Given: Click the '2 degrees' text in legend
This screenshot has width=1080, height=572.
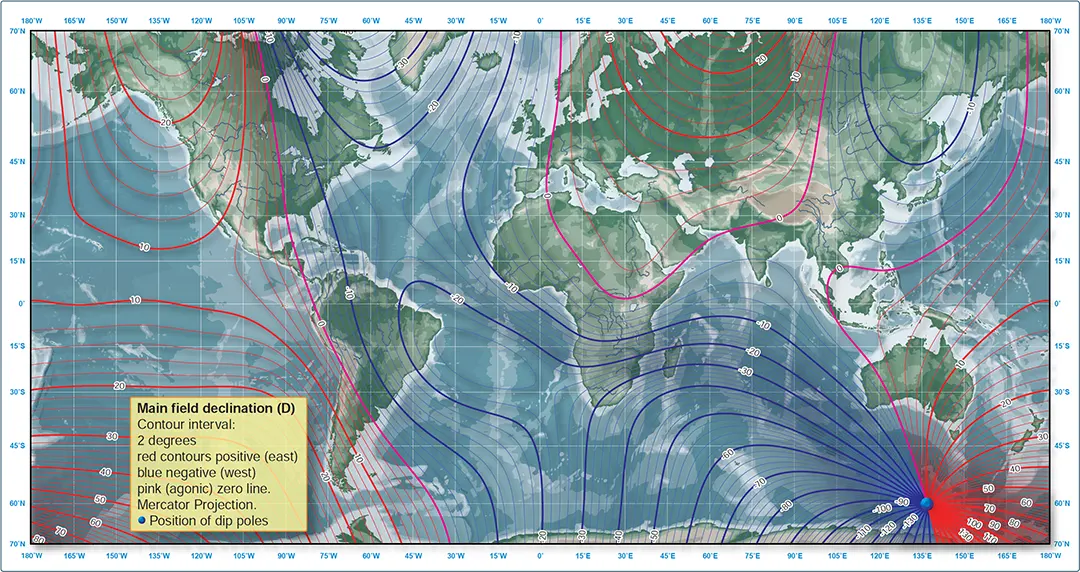Looking at the screenshot, I should [167, 440].
